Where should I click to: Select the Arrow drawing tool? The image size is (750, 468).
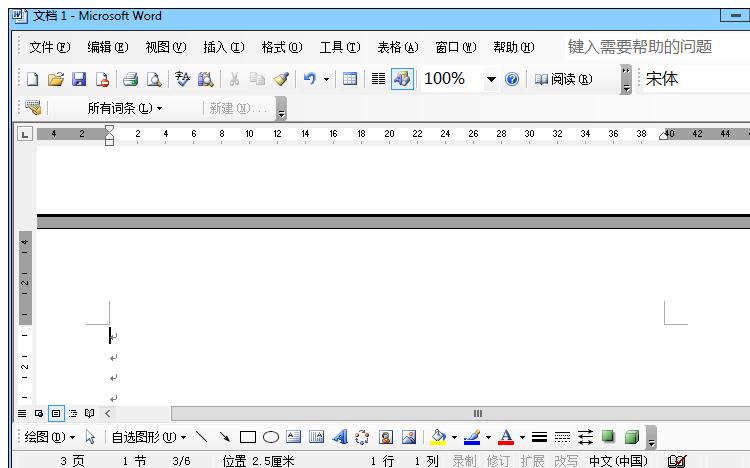pyautogui.click(x=224, y=437)
